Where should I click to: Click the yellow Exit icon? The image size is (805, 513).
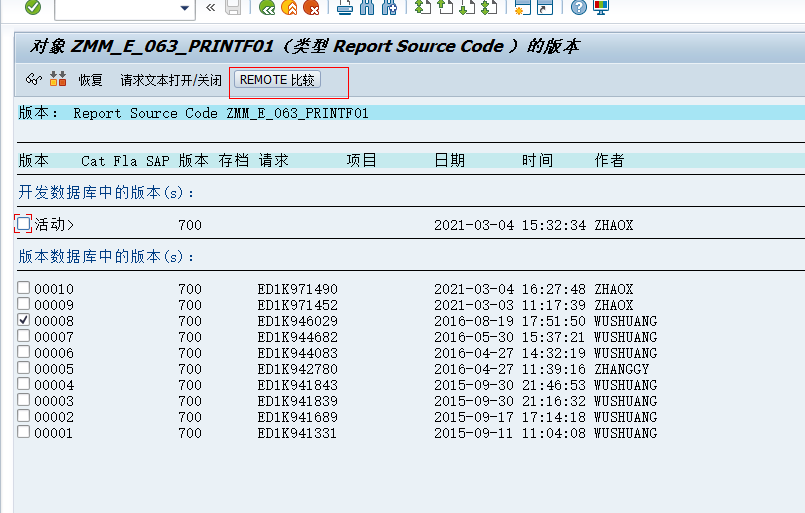point(289,7)
